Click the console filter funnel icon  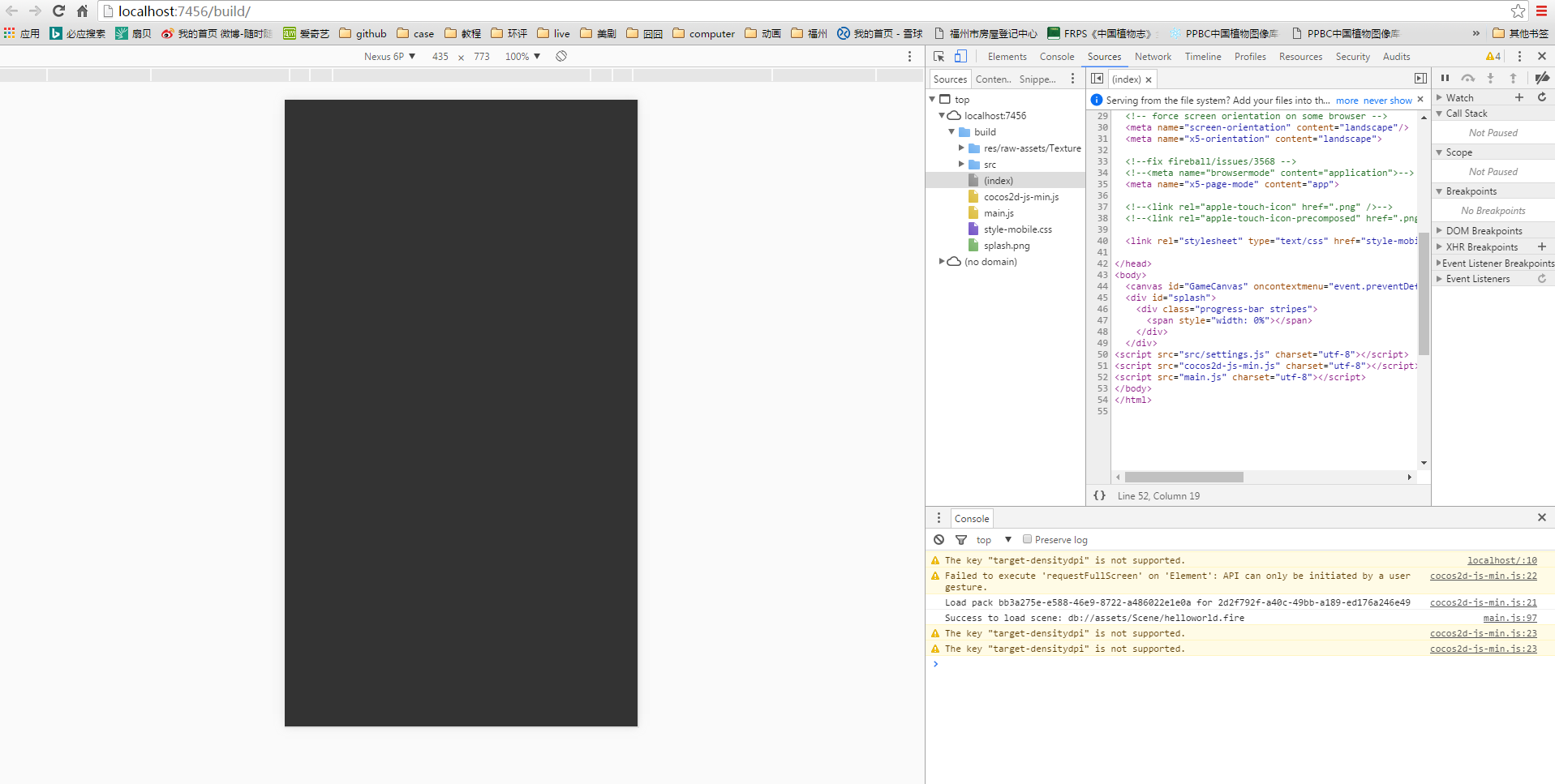coord(961,539)
